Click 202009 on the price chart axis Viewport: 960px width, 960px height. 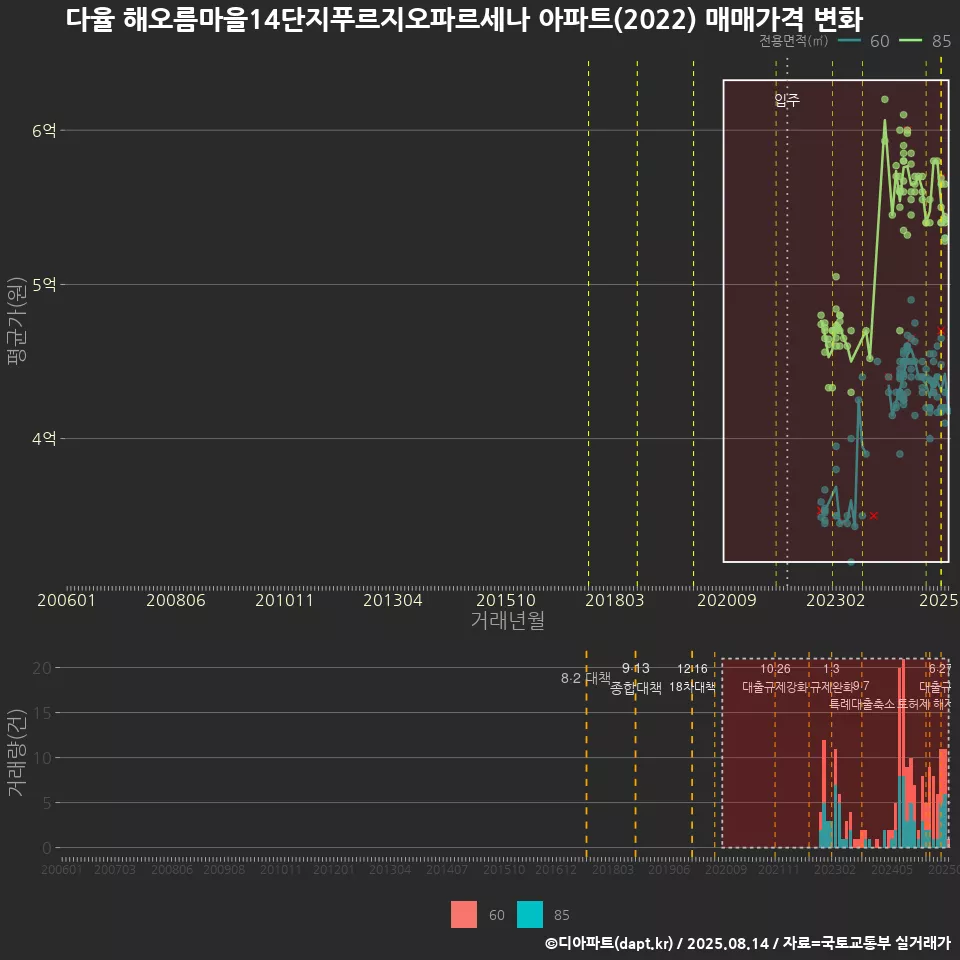point(727,600)
